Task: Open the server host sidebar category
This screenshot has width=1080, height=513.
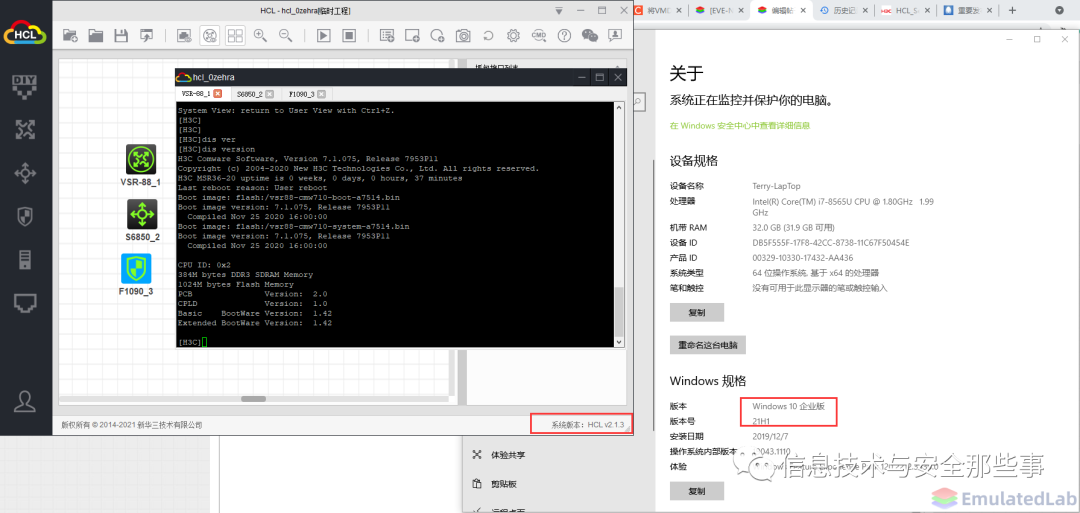Action: click(x=25, y=260)
